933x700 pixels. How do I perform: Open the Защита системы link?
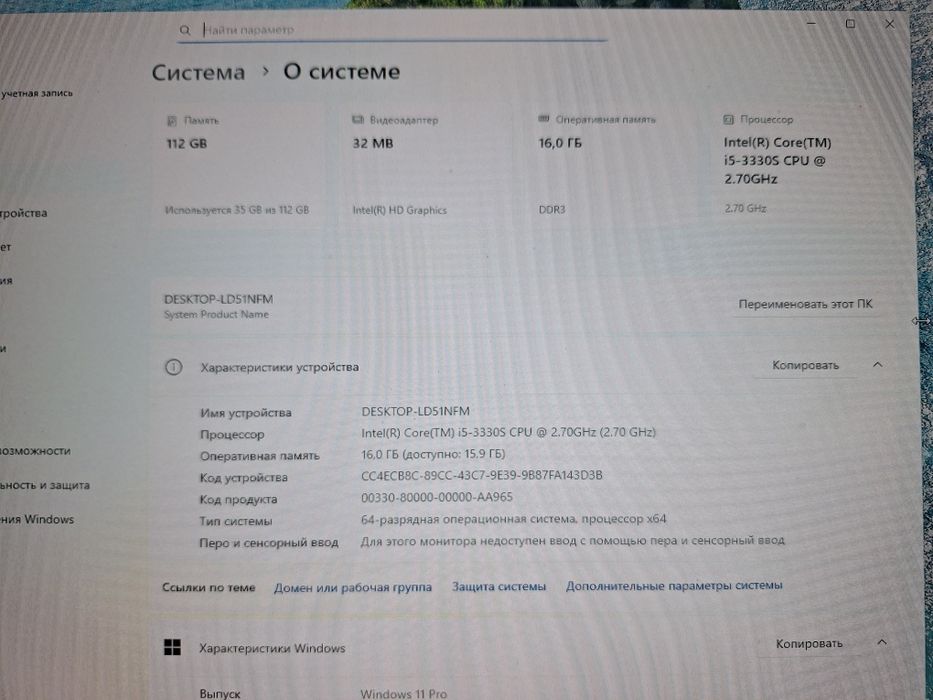tap(499, 586)
